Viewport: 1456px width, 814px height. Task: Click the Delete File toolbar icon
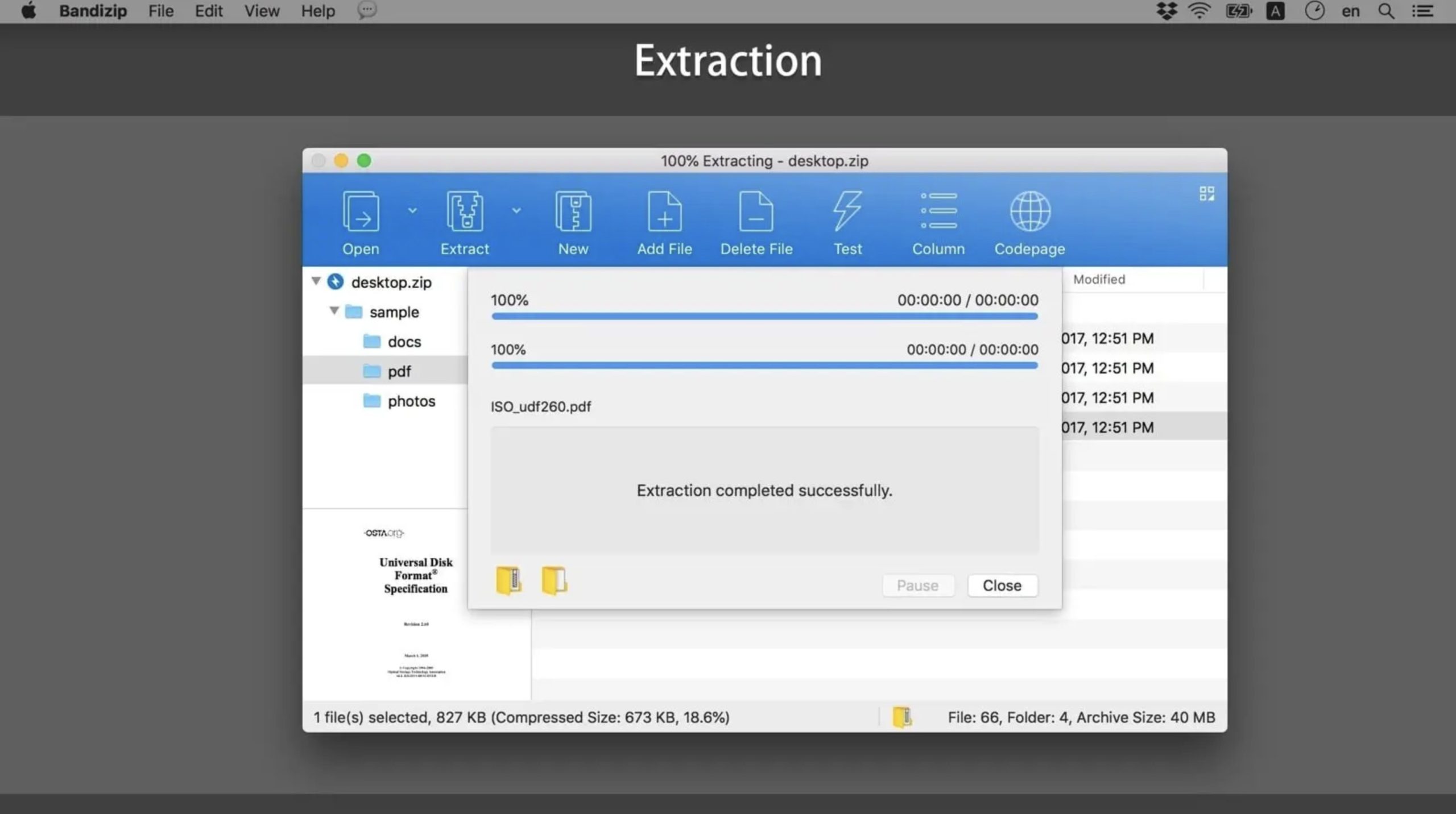click(x=756, y=220)
